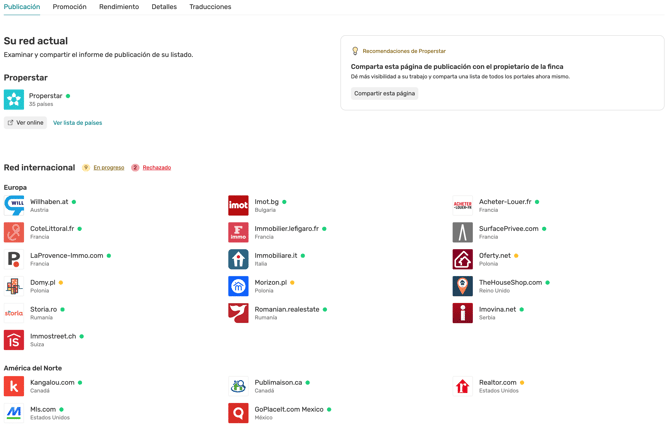Click the Storia.ro portal name
This screenshot has width=670, height=424.
(x=44, y=309)
